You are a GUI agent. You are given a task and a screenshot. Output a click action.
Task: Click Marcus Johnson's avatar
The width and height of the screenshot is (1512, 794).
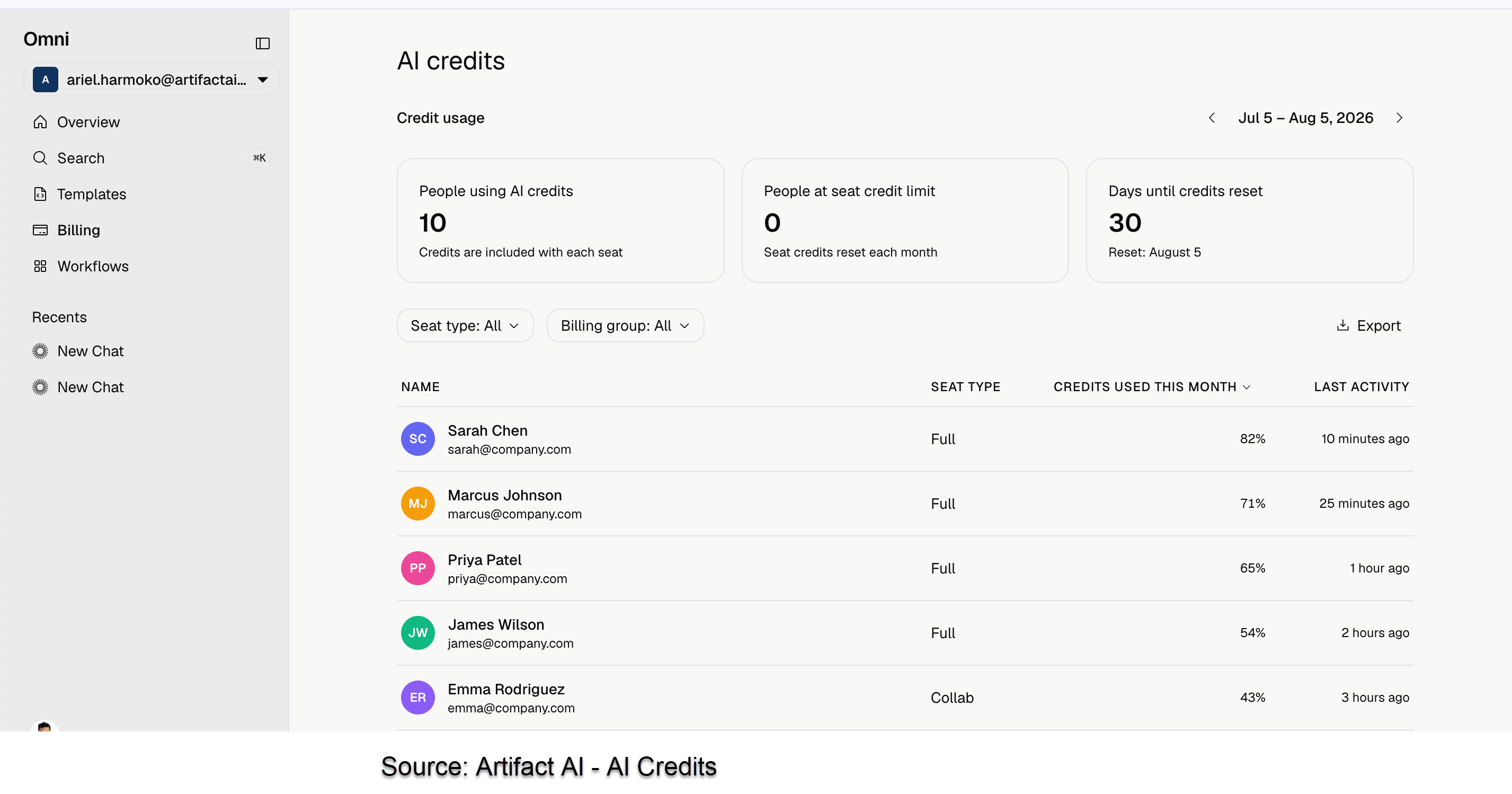[417, 504]
